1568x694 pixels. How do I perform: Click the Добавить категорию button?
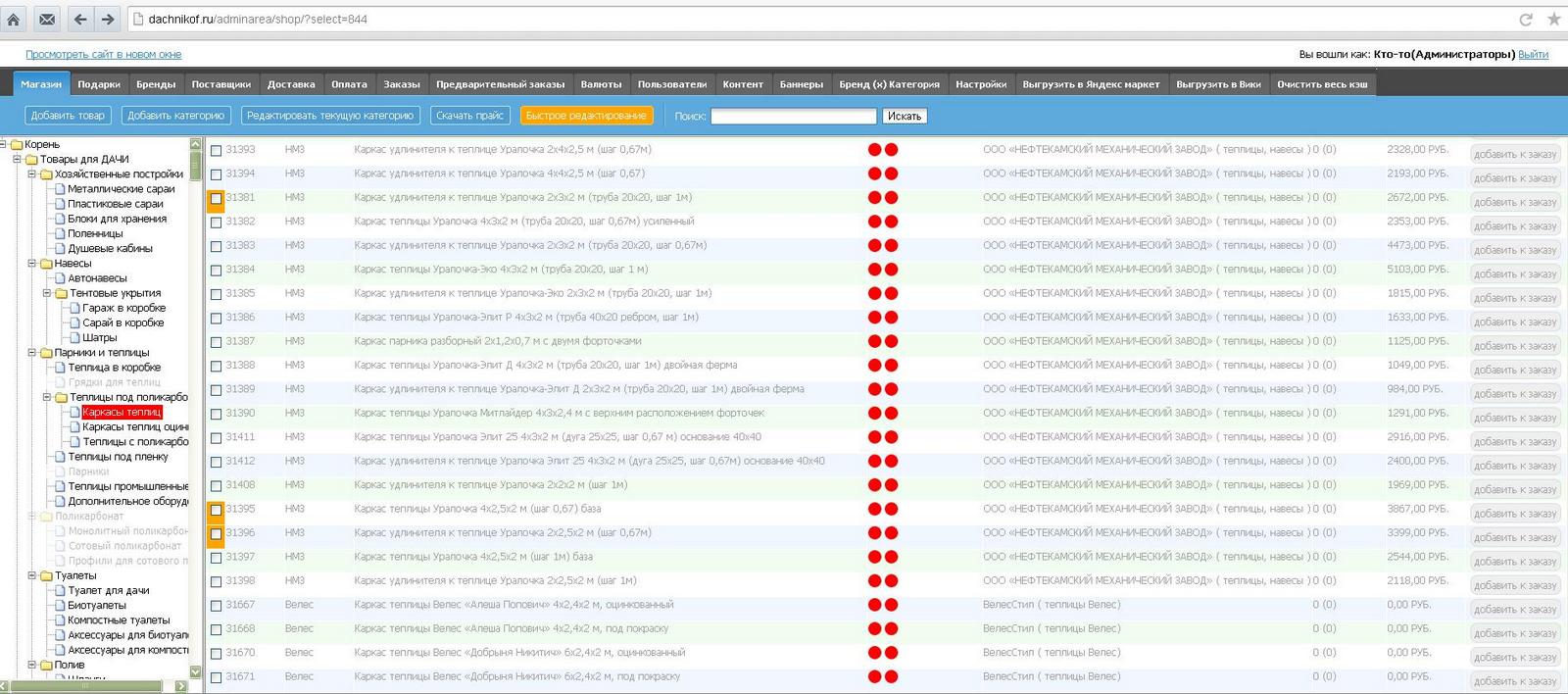tap(176, 116)
